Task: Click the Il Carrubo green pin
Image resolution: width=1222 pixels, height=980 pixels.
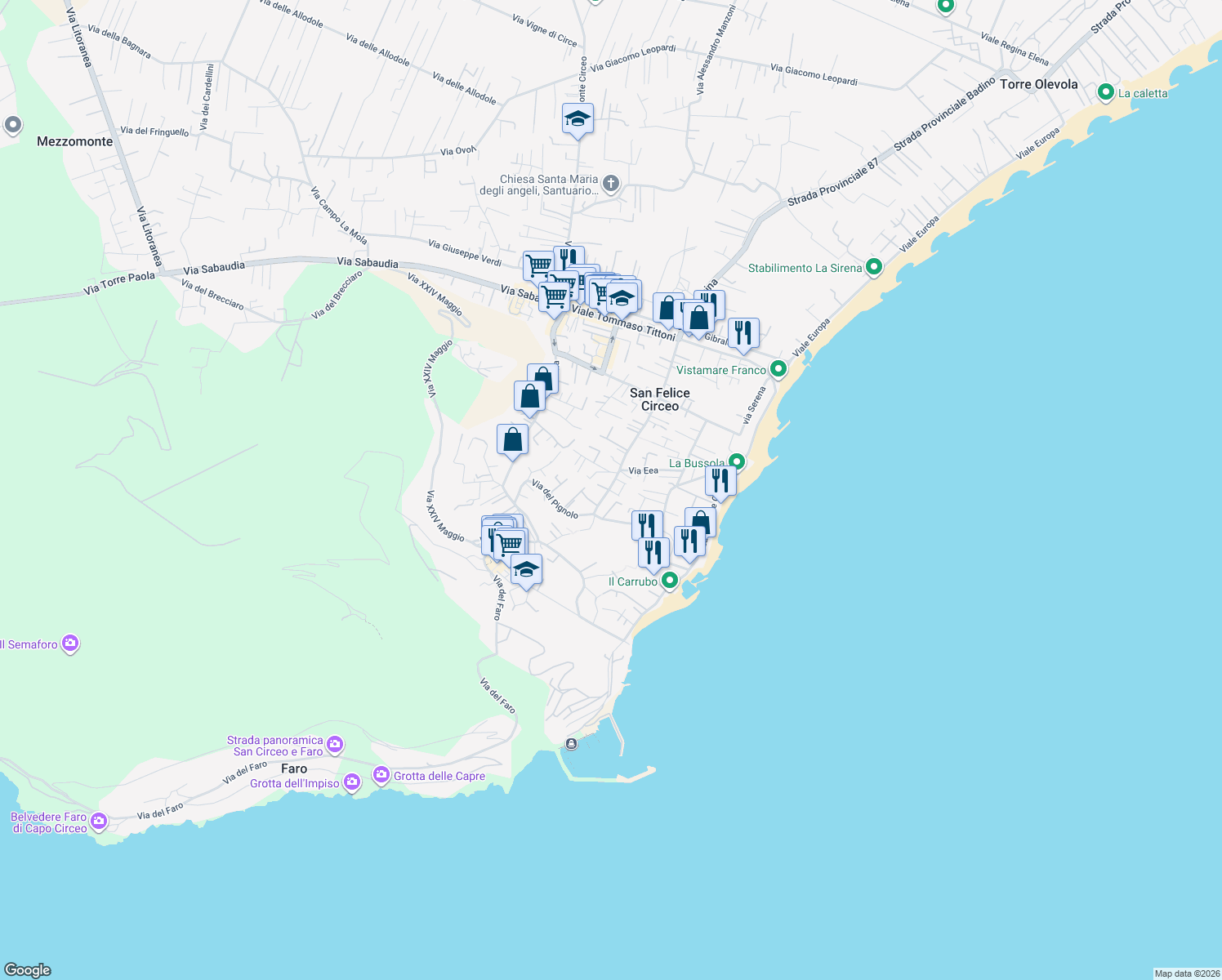Action: 670,581
